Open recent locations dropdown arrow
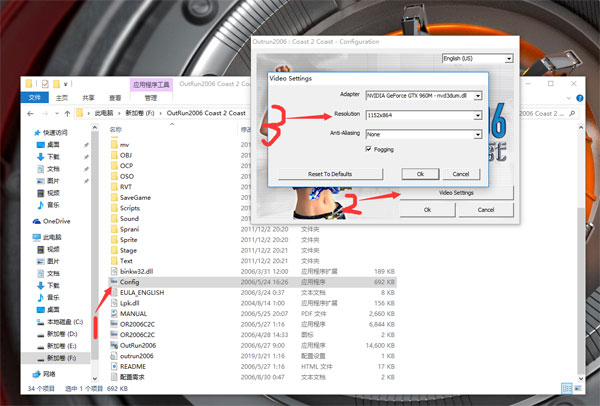 57,114
